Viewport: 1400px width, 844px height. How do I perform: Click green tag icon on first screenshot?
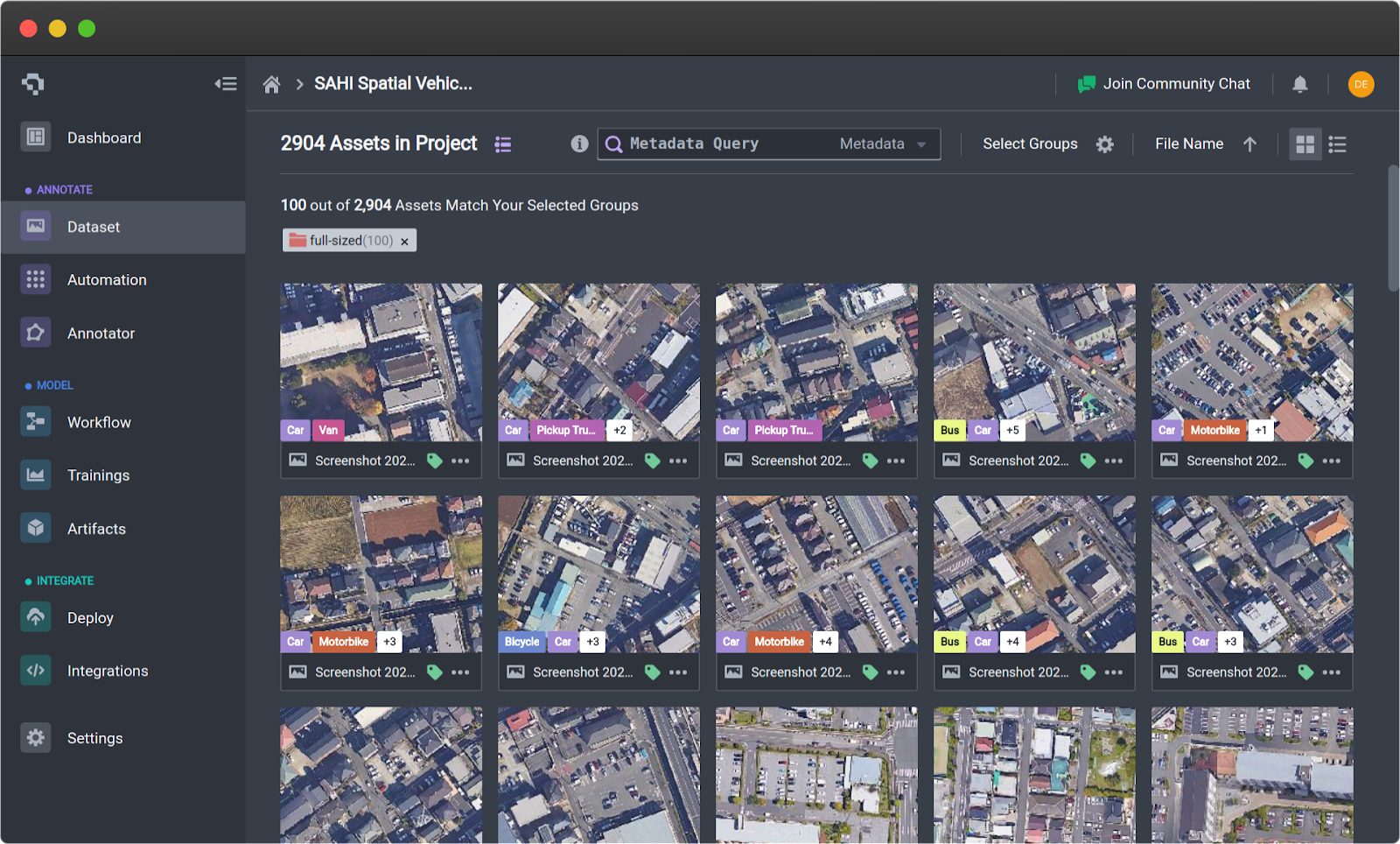pos(434,461)
